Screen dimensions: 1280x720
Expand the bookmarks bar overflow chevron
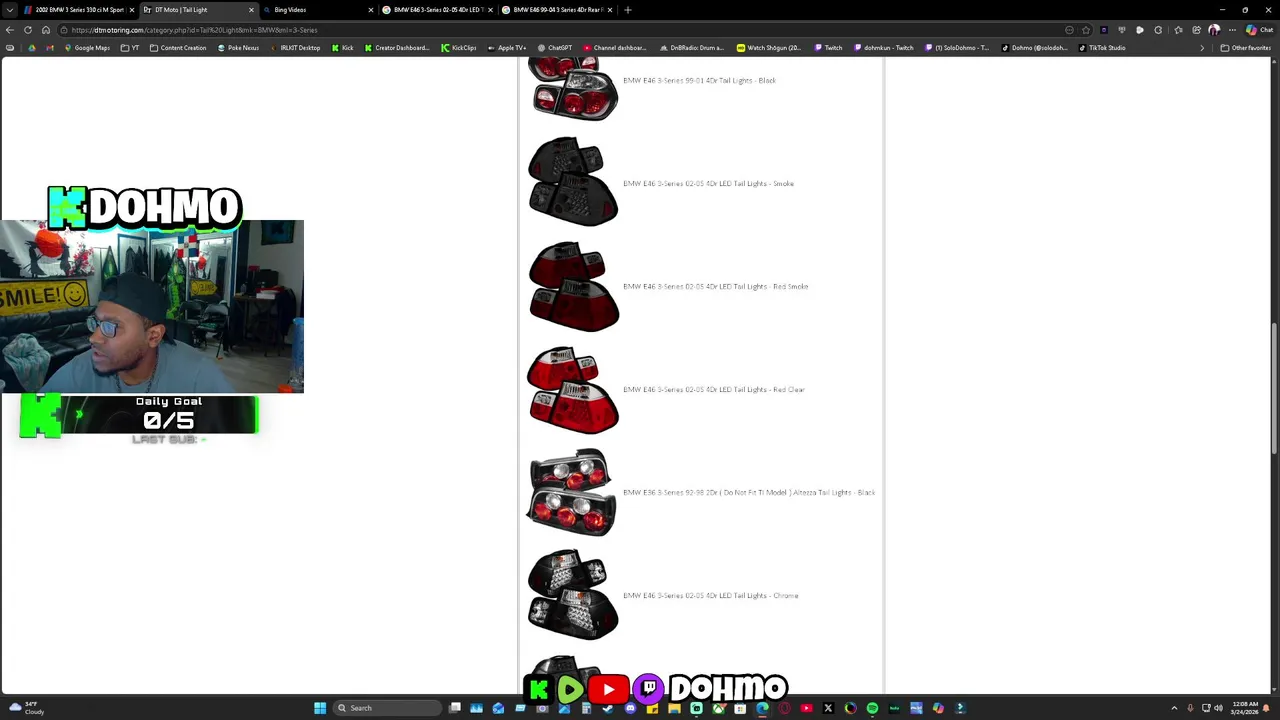click(1202, 48)
